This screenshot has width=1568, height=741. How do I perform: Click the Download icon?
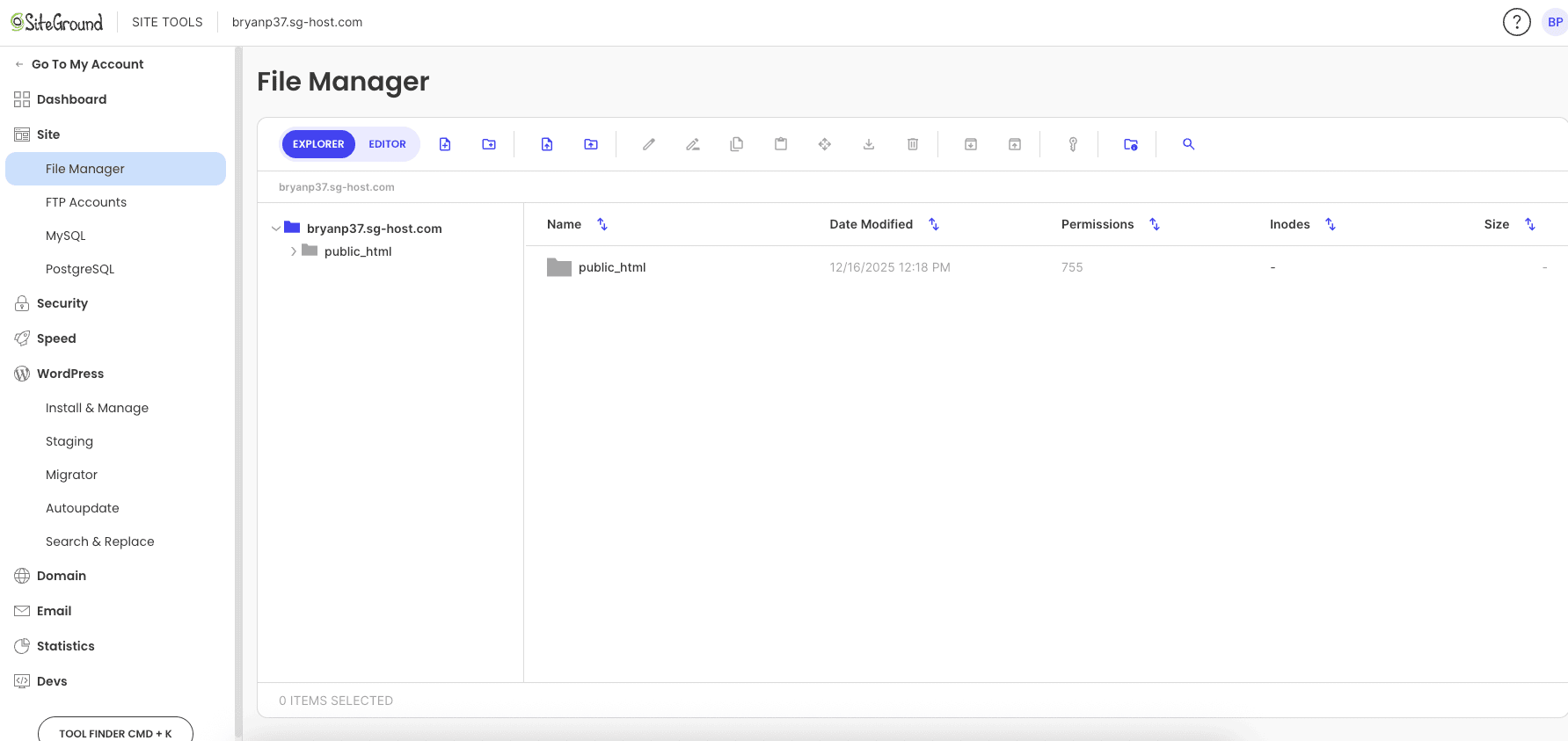pyautogui.click(x=869, y=144)
